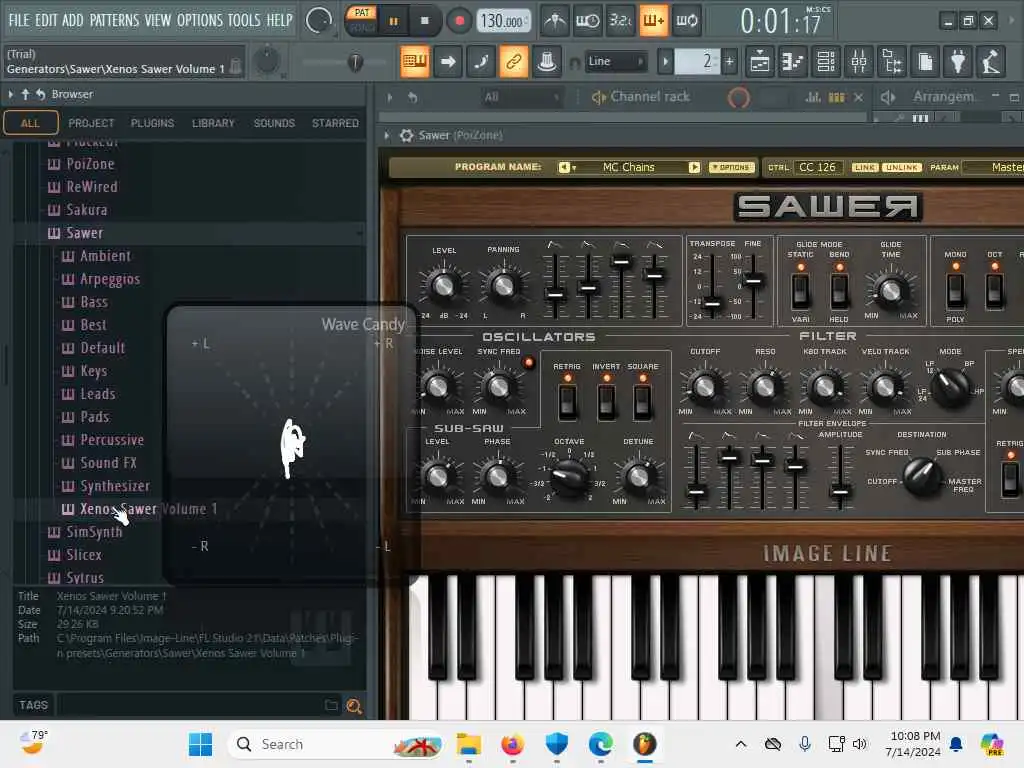Click the step editing mode icon

[x=481, y=62]
